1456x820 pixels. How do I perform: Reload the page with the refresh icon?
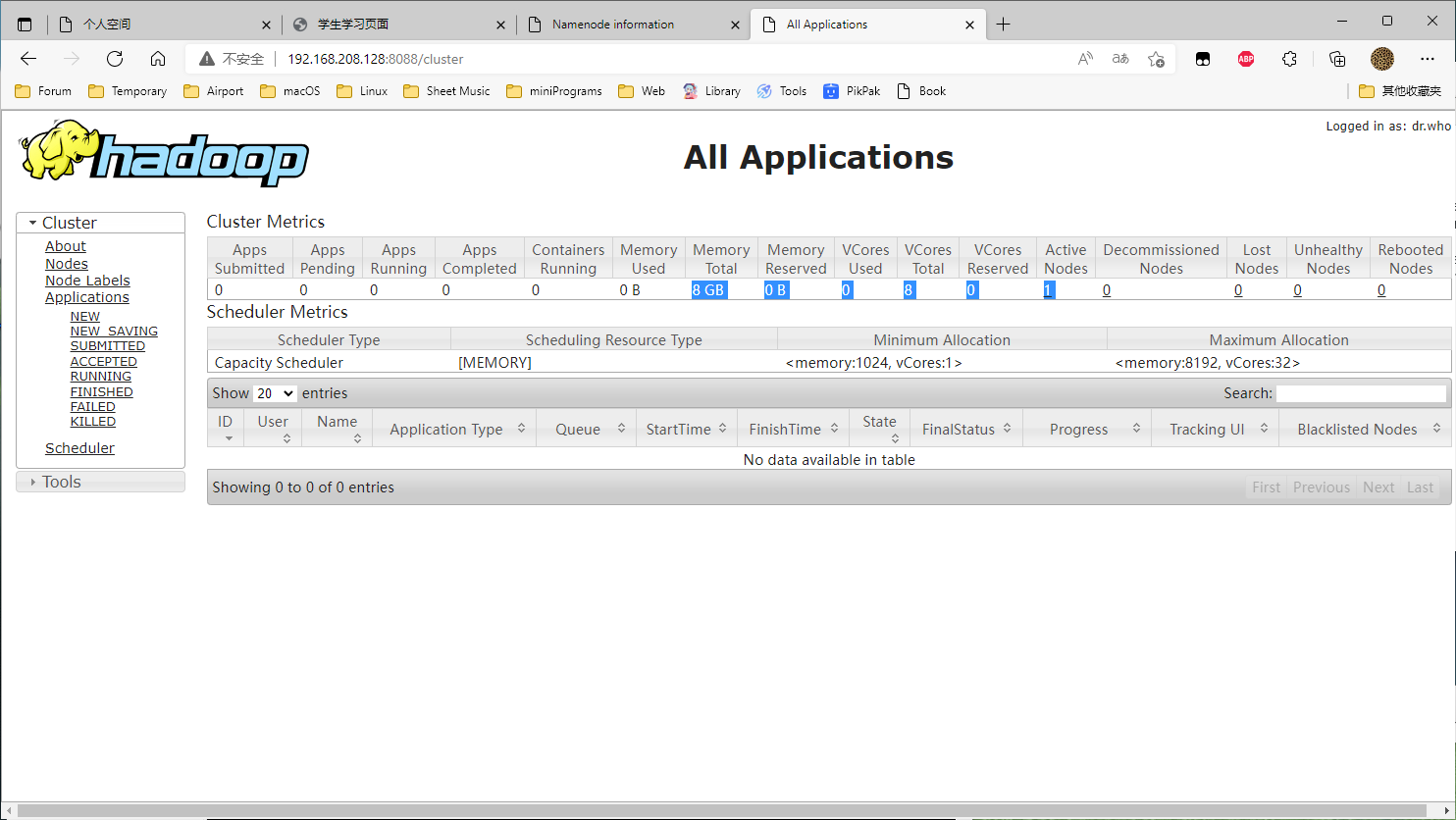click(115, 59)
